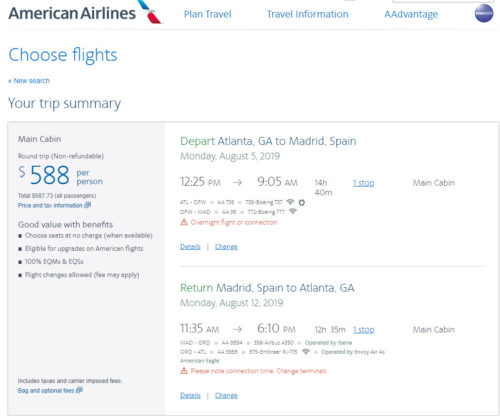The image size is (500, 416).
Task: Click the power outlet icon on ATL-DFW flight
Action: click(302, 202)
